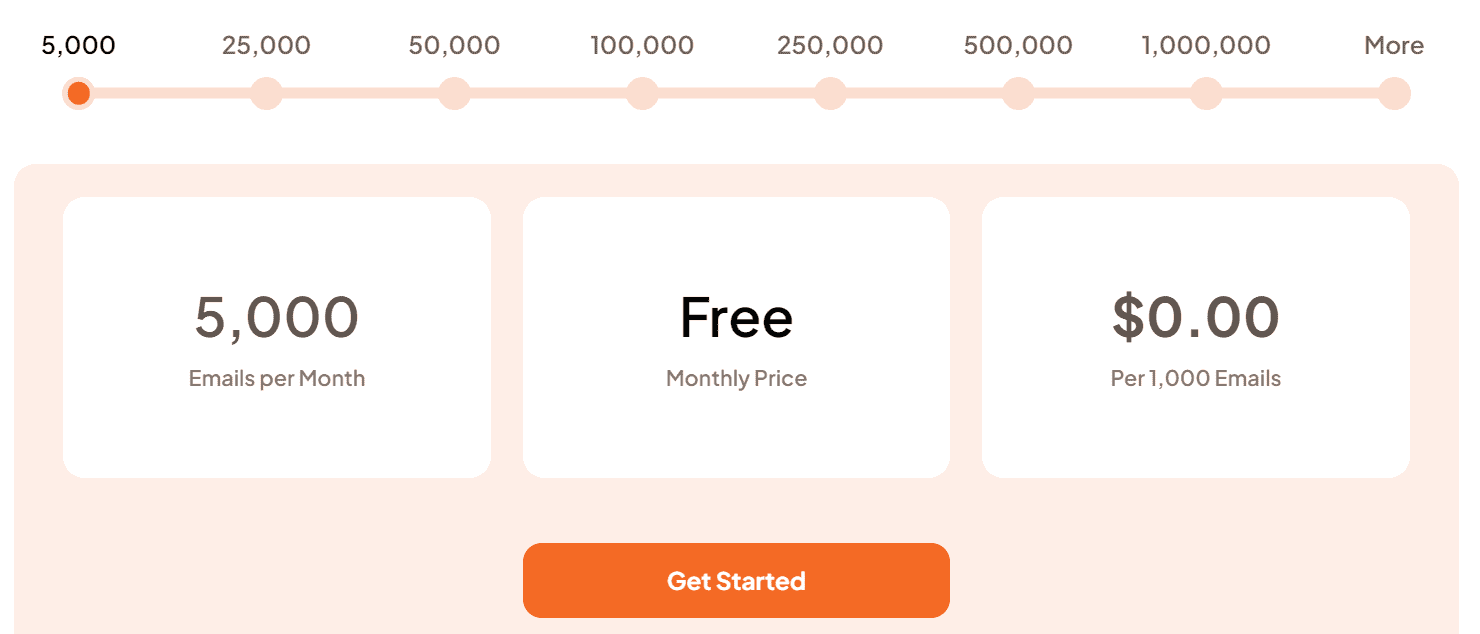Viewport: 1480px width, 634px height.
Task: Click the 1,000,000 label
Action: pyautogui.click(x=1206, y=45)
